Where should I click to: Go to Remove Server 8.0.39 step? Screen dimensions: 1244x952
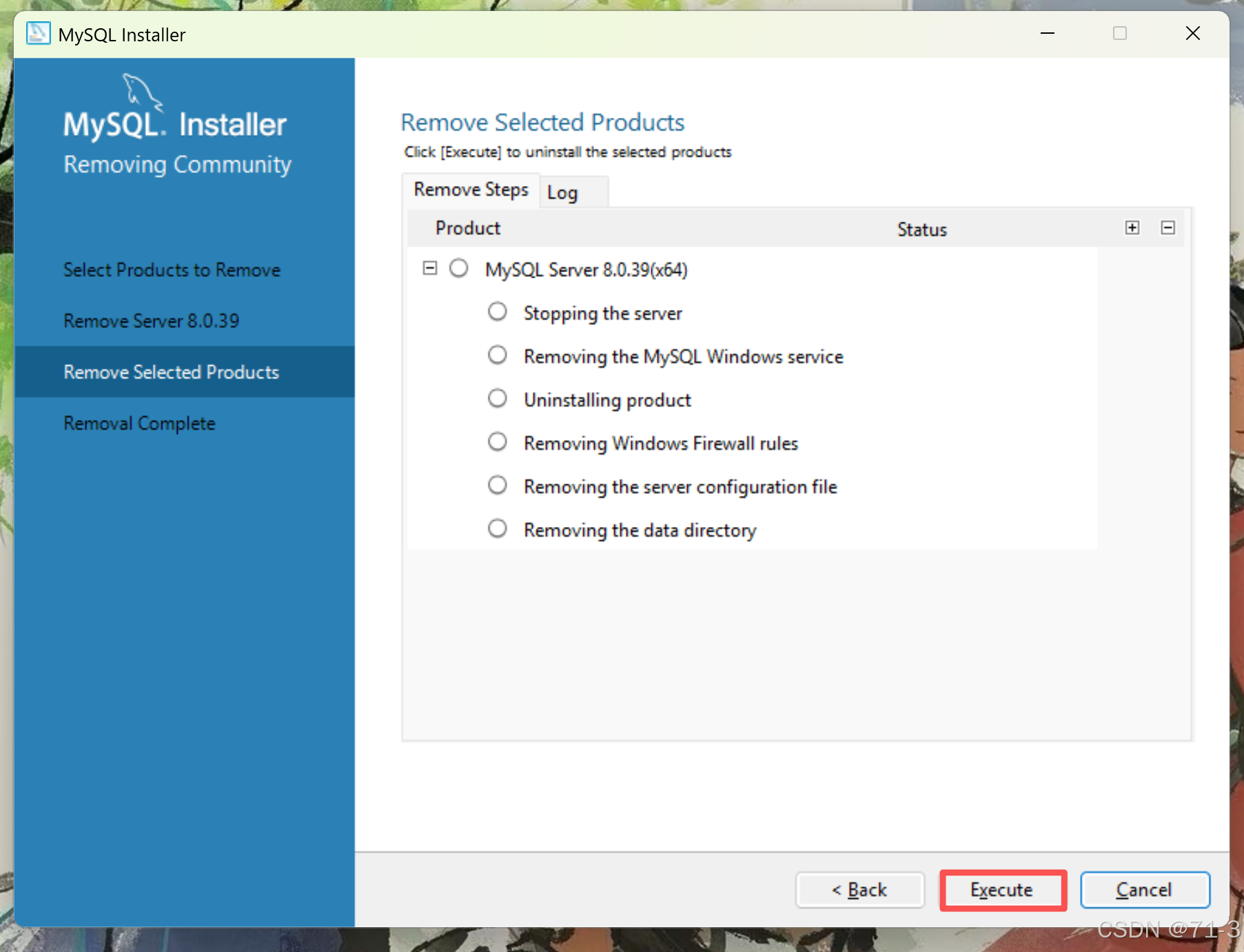tap(151, 321)
